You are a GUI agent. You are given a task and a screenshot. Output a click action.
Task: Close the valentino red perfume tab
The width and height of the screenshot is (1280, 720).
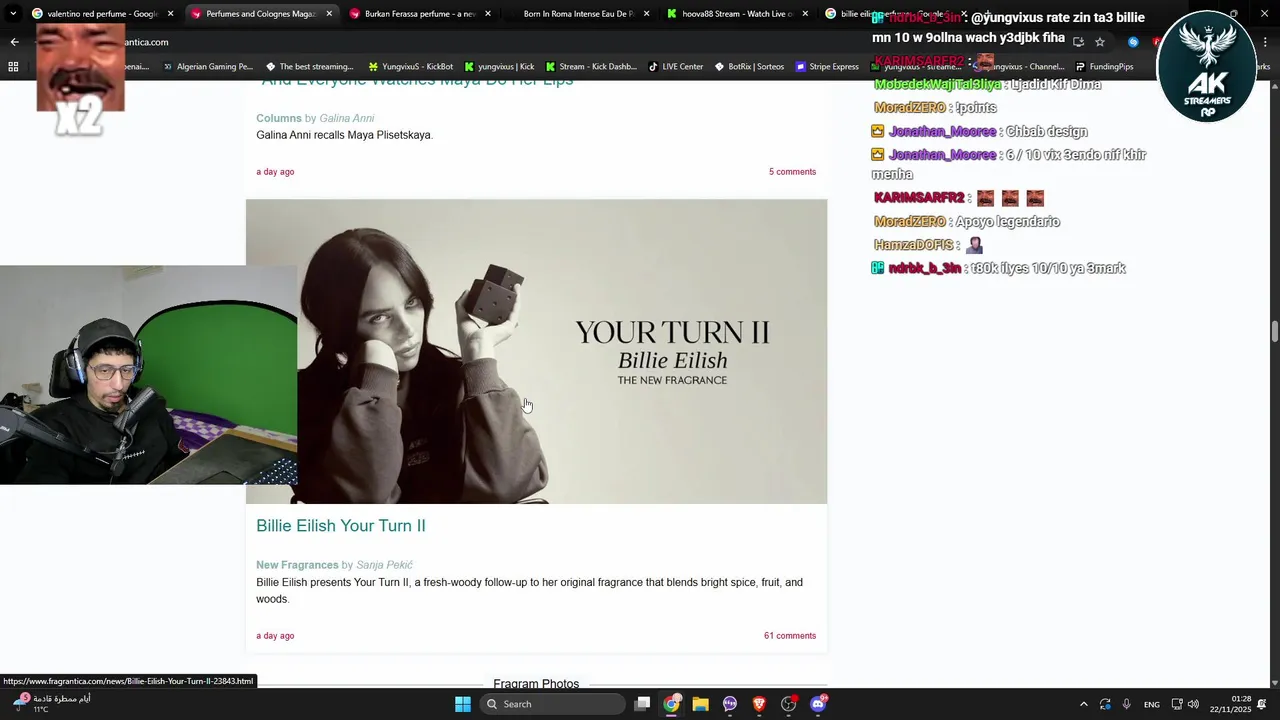click(x=170, y=14)
